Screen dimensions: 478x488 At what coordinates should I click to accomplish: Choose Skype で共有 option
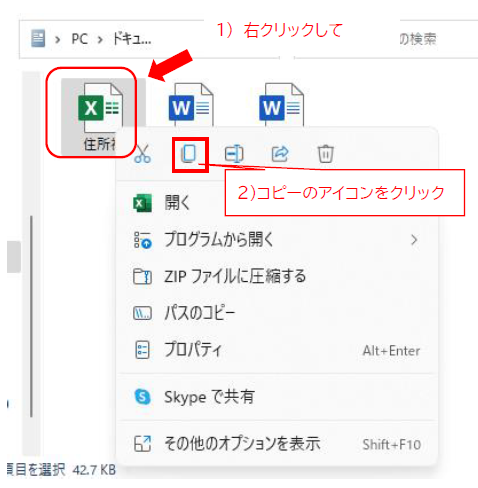click(x=277, y=397)
